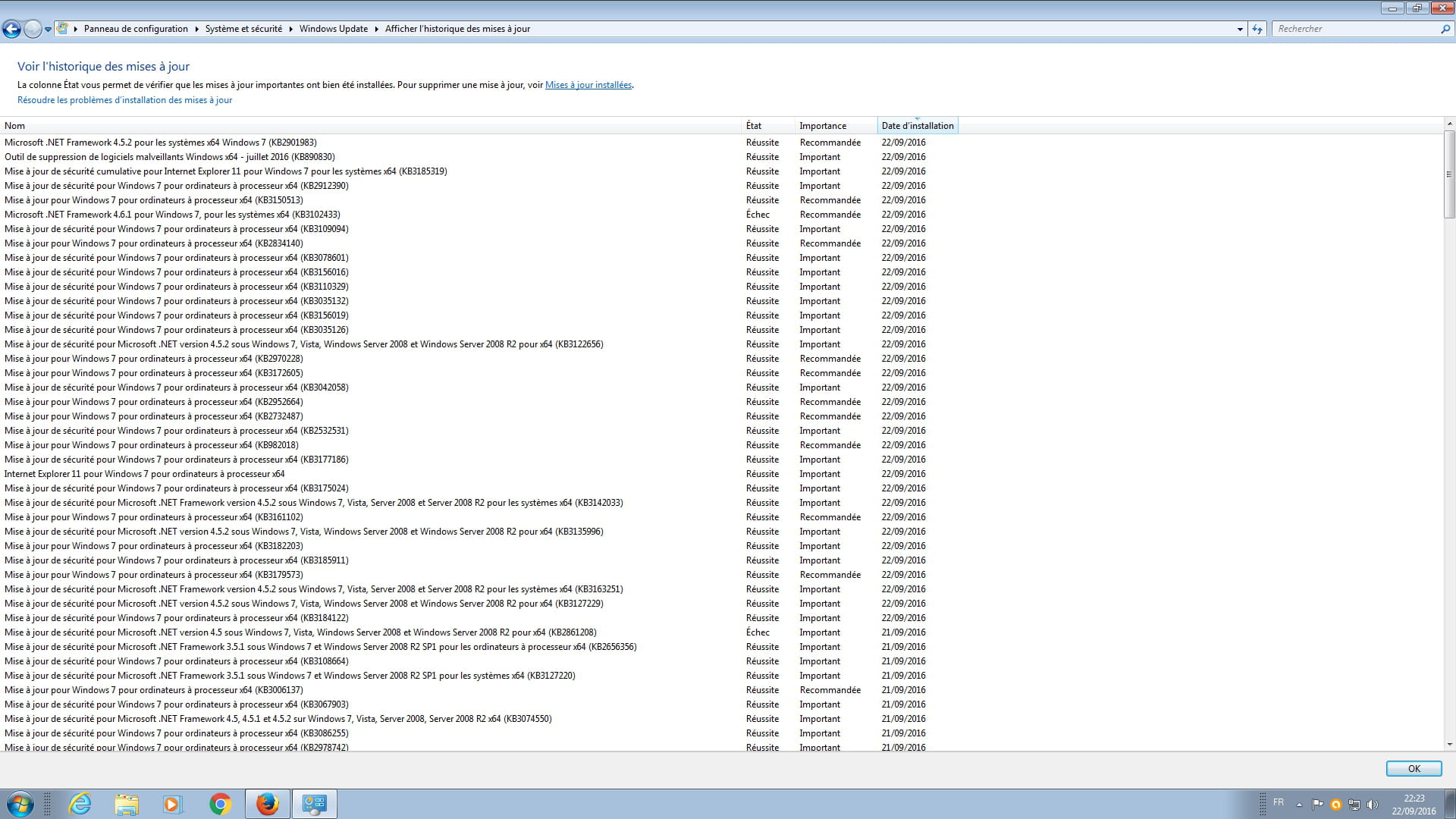1456x819 pixels.
Task: Click in the Rechercher search field
Action: (x=1355, y=29)
